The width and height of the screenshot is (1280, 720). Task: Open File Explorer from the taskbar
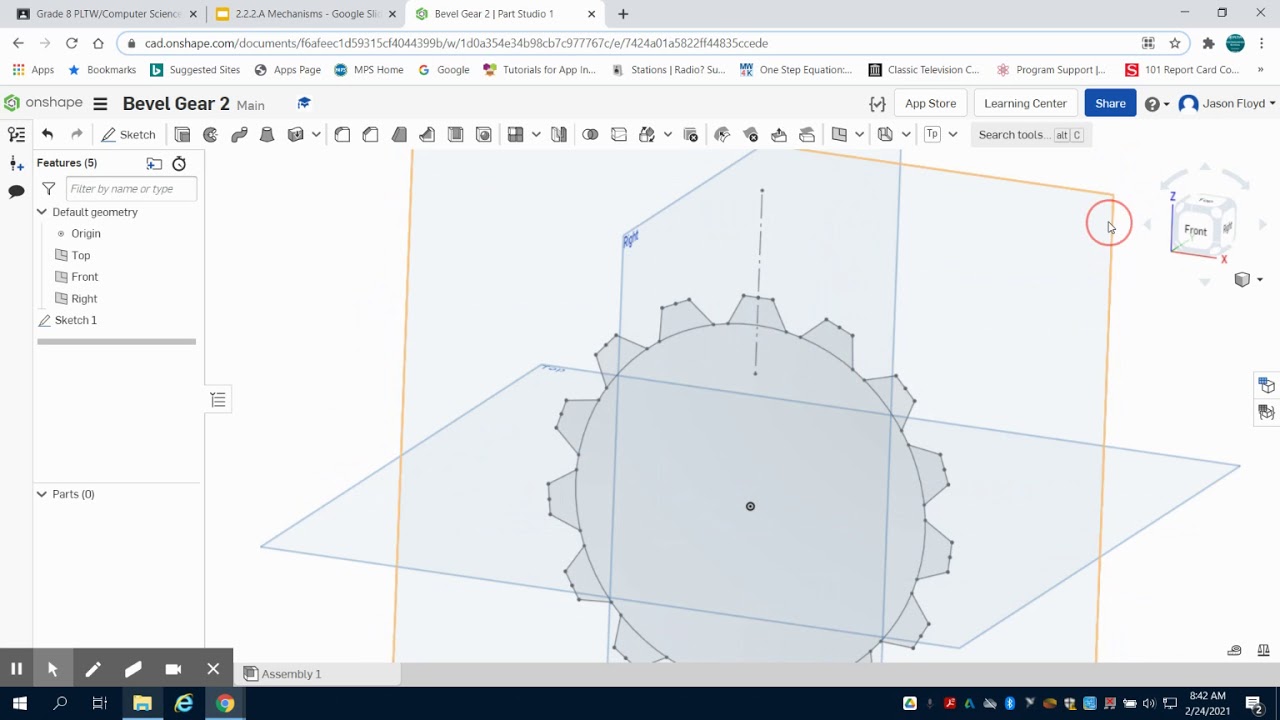pyautogui.click(x=142, y=704)
